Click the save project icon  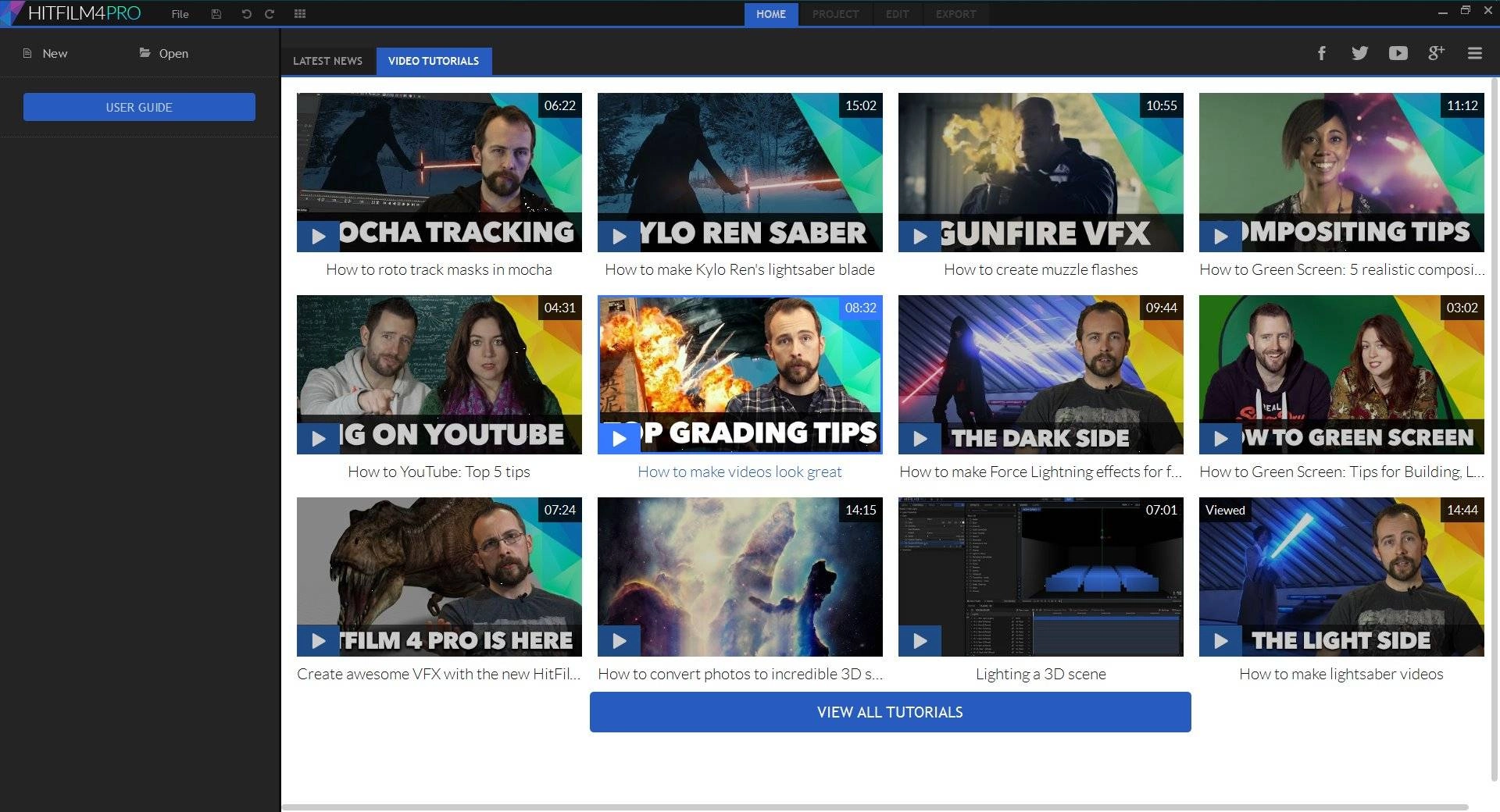coord(216,14)
